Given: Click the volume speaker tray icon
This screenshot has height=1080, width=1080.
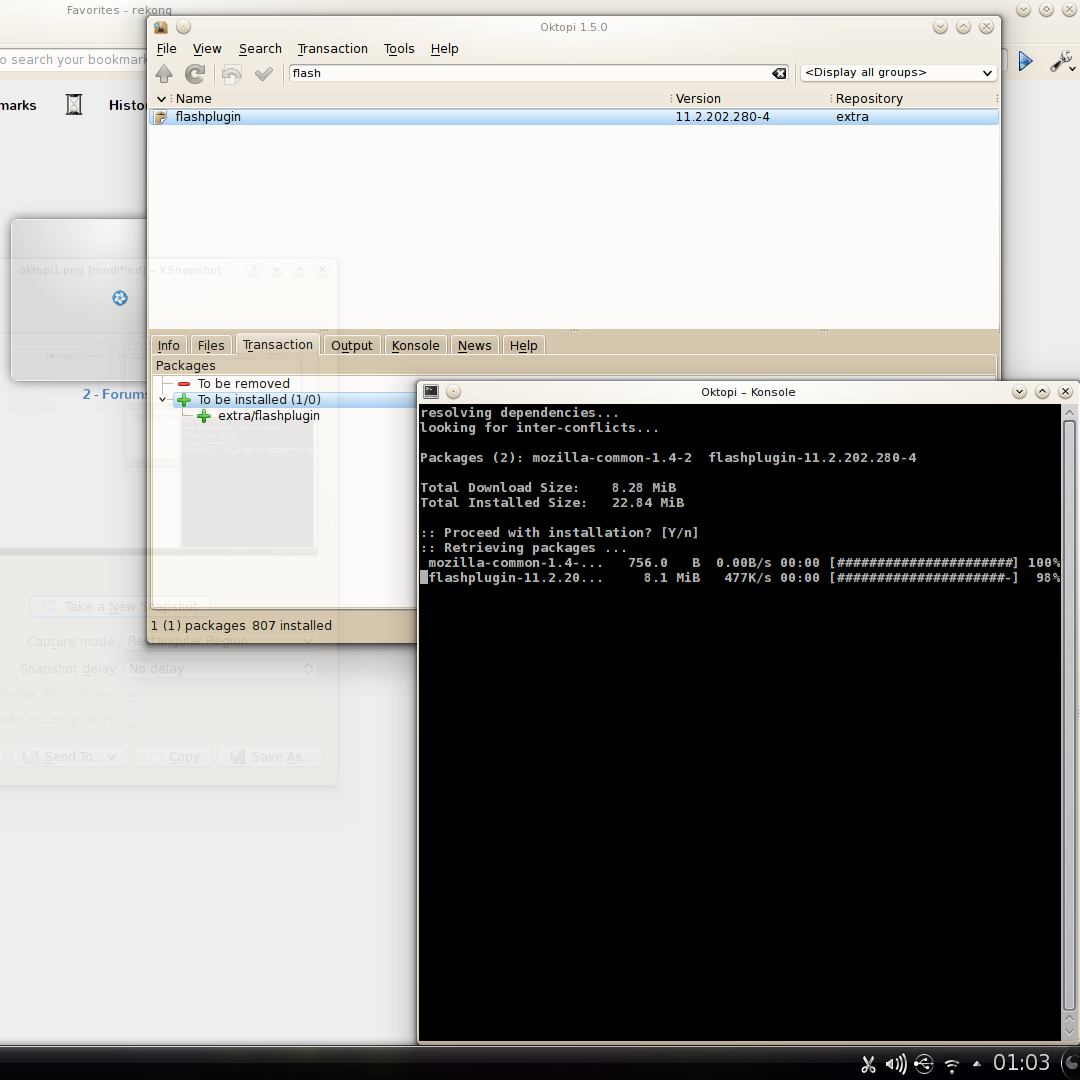Looking at the screenshot, I should point(895,1064).
